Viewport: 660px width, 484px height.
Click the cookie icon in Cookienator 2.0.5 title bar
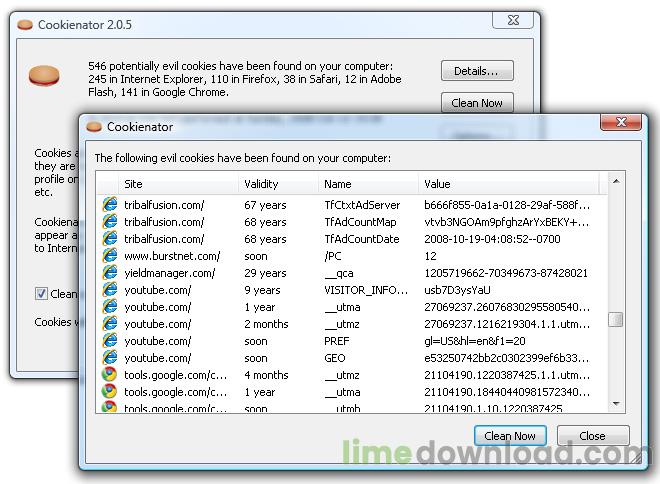(x=25, y=25)
